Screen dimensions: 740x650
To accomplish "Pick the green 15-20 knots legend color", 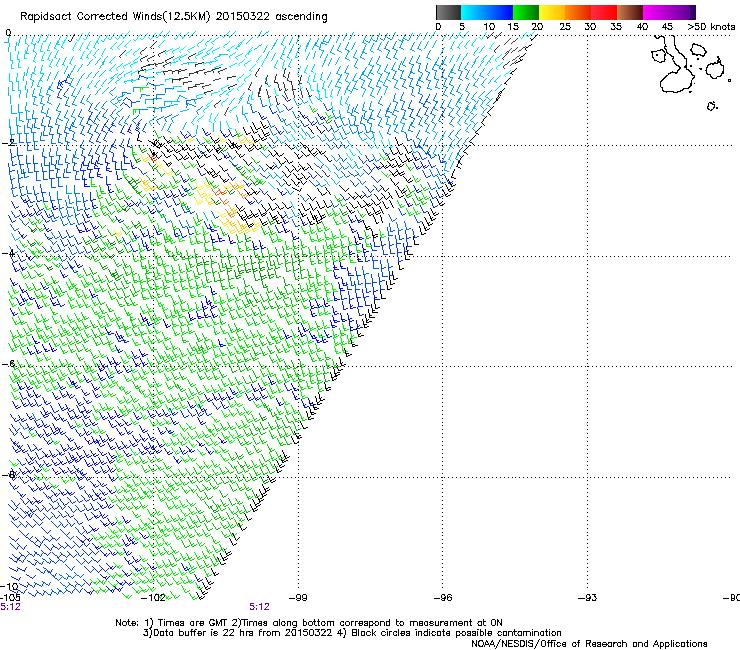I will coord(526,12).
